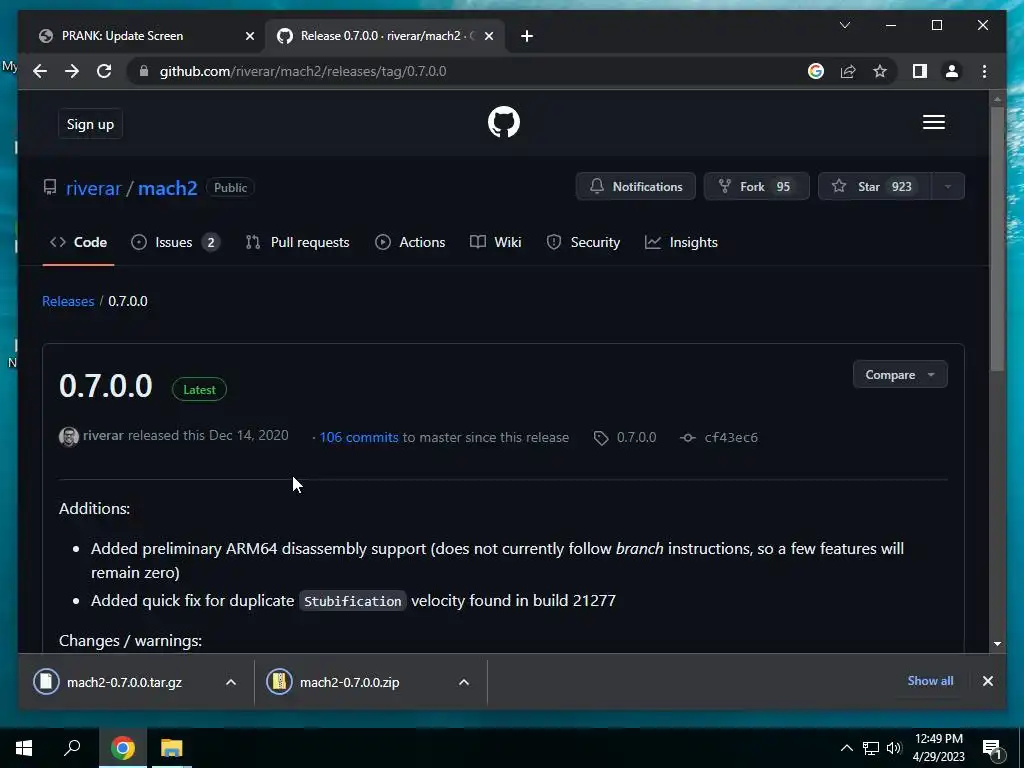
Task: Open the Code tab
Action: click(78, 242)
